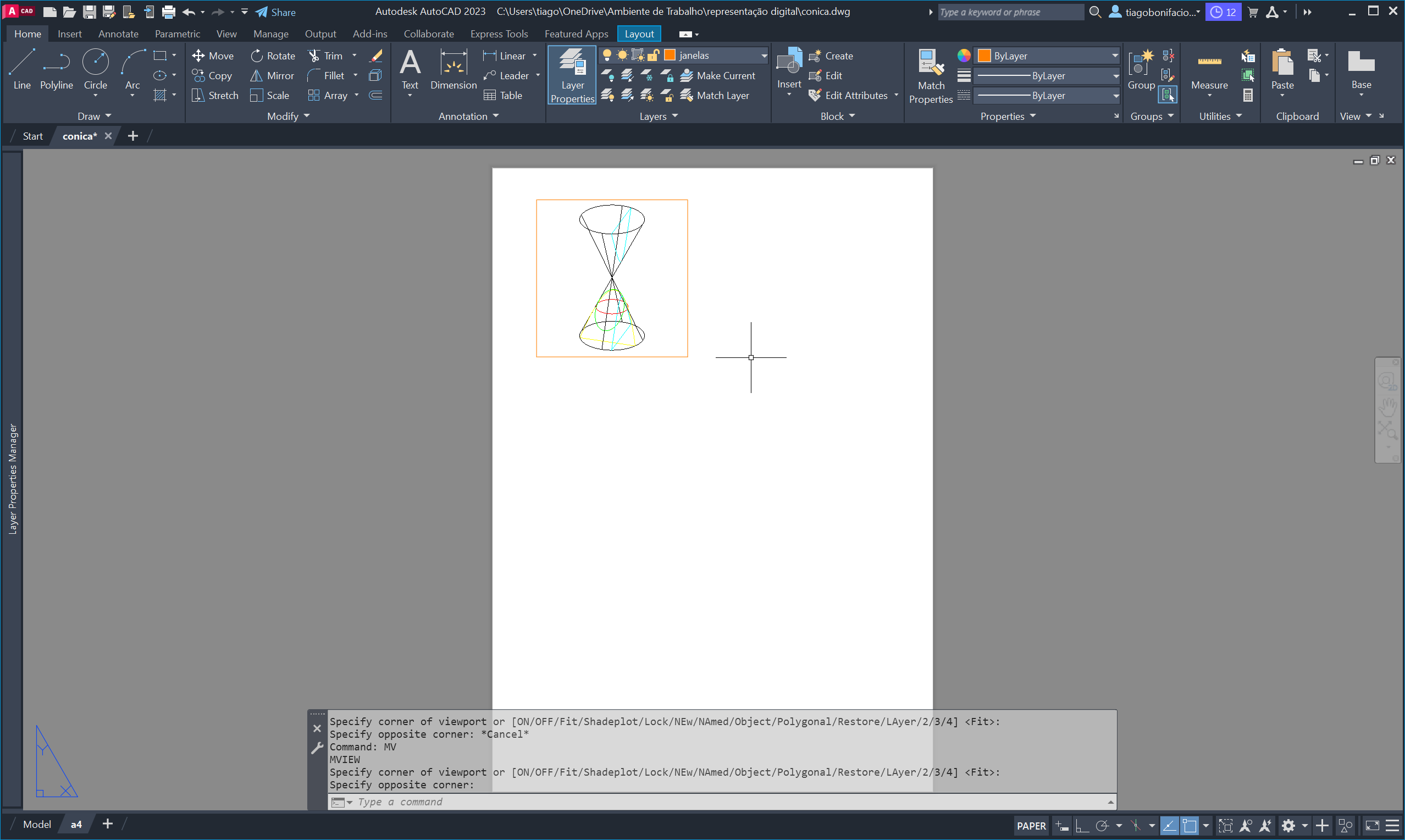Insert a Table annotation
Screen dimensions: 1405x840
click(x=502, y=95)
